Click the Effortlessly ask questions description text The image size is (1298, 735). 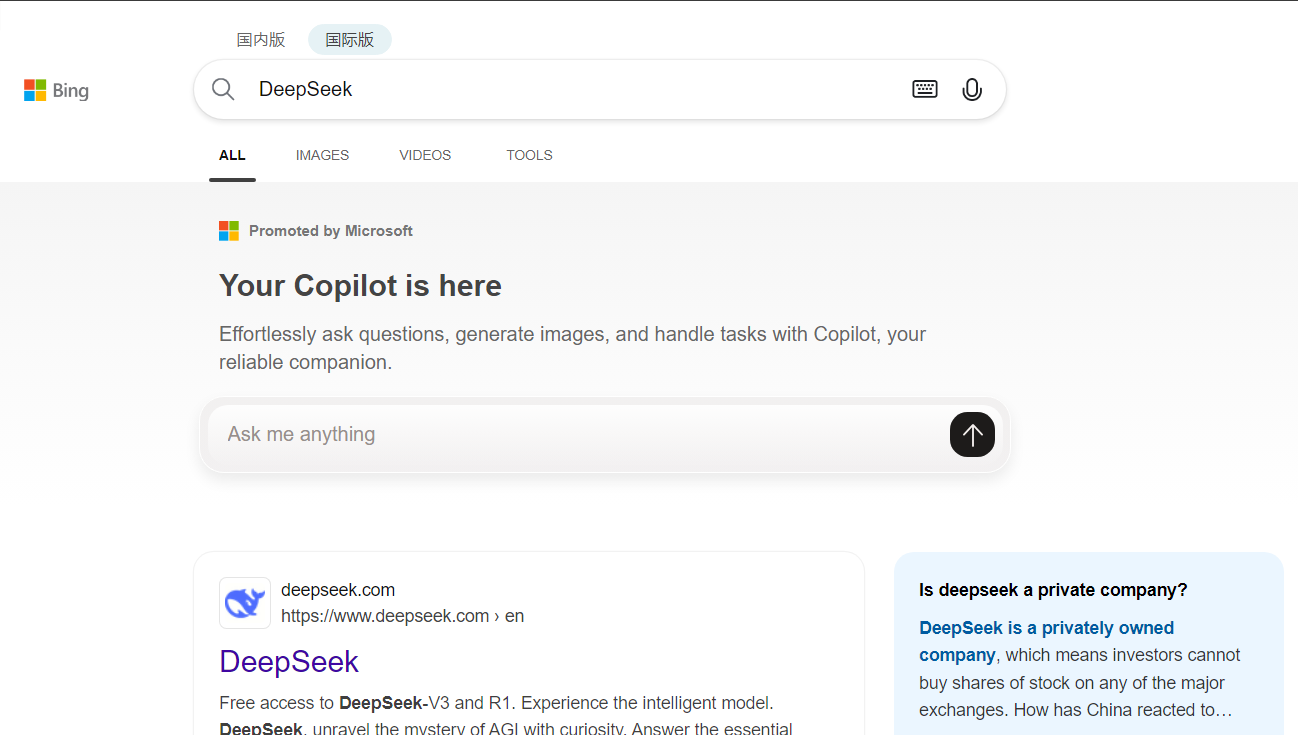573,348
